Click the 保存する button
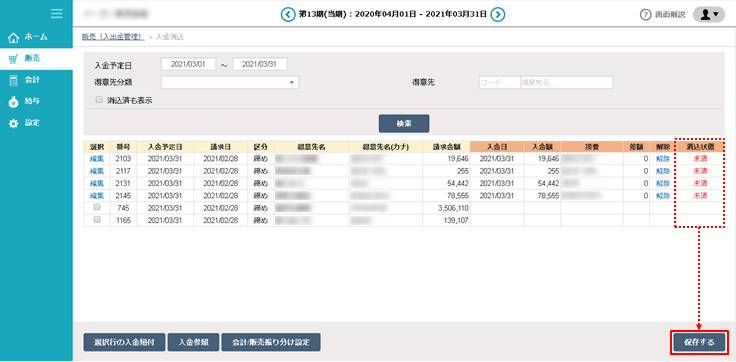This screenshot has height=362, width=736. coord(699,342)
